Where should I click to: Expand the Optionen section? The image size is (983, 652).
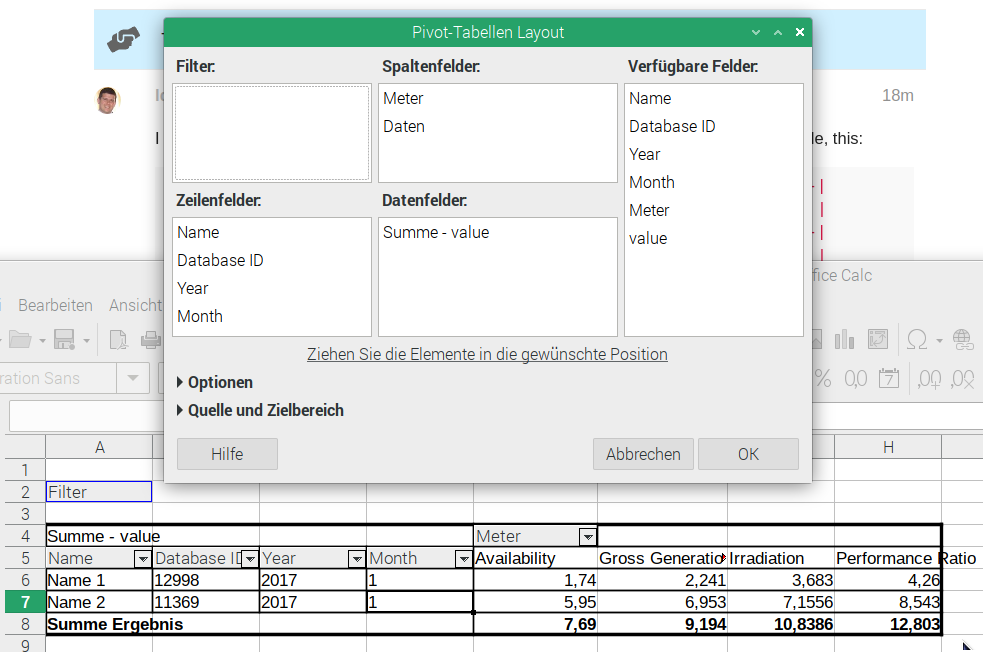(214, 382)
